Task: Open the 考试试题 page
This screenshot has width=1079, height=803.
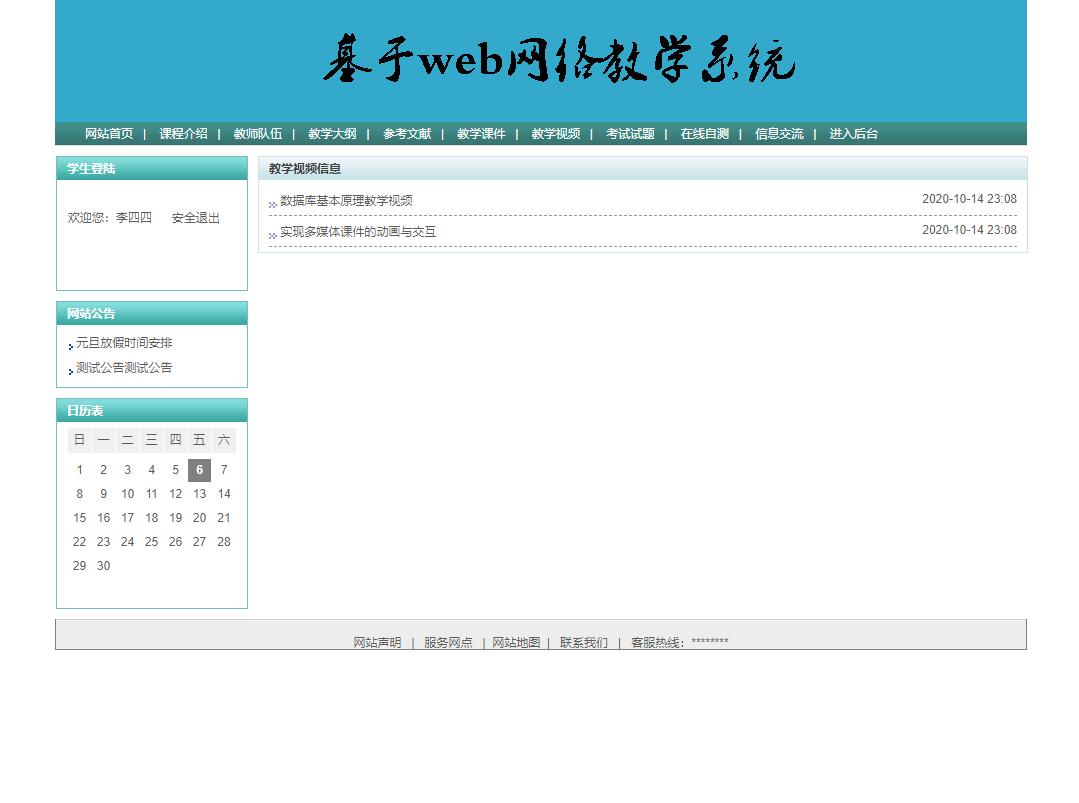Action: click(x=630, y=133)
